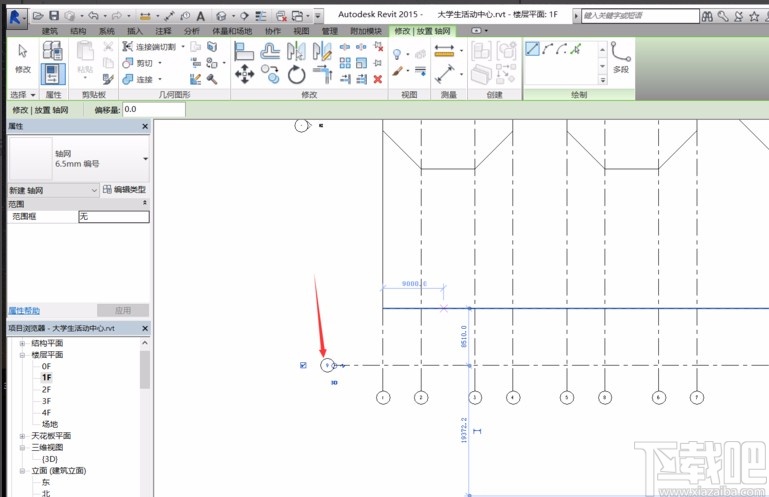Open the grid type selector dropdown arrow
The width and height of the screenshot is (769, 497).
(145, 159)
